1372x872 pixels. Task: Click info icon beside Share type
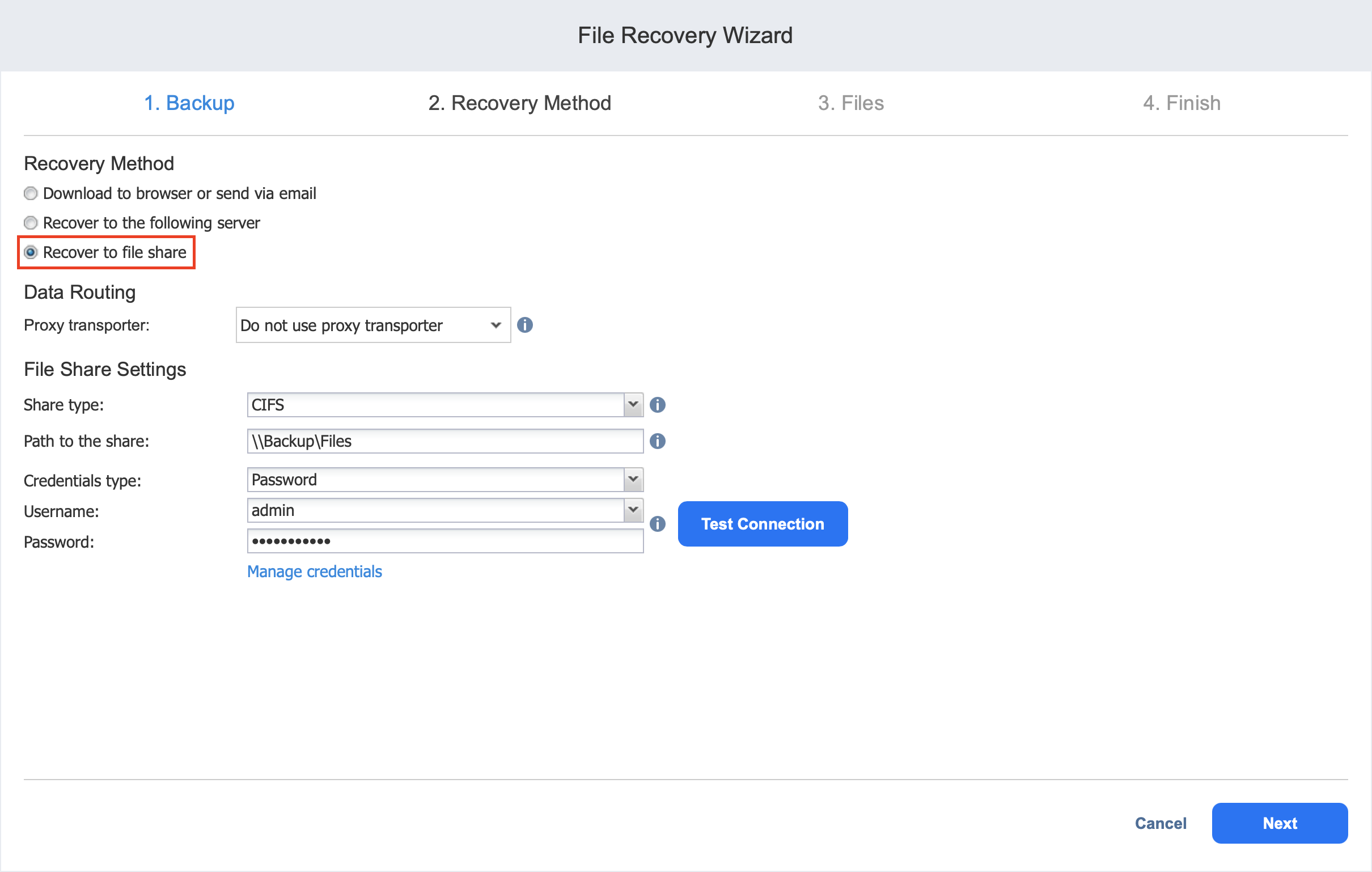click(657, 405)
